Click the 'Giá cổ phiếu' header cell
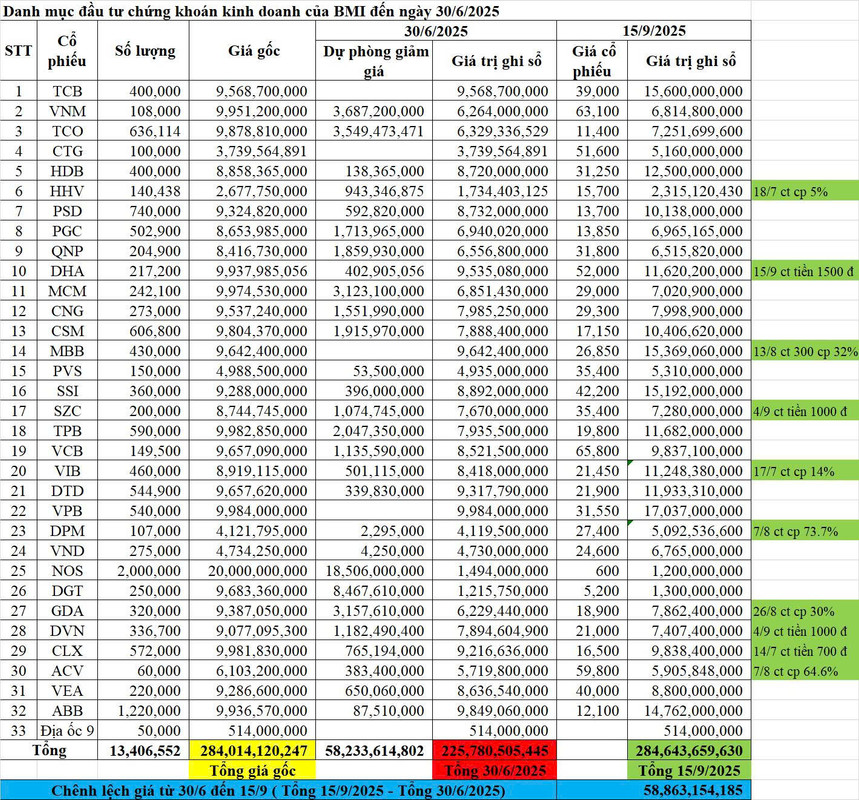The width and height of the screenshot is (859, 800). pos(592,61)
